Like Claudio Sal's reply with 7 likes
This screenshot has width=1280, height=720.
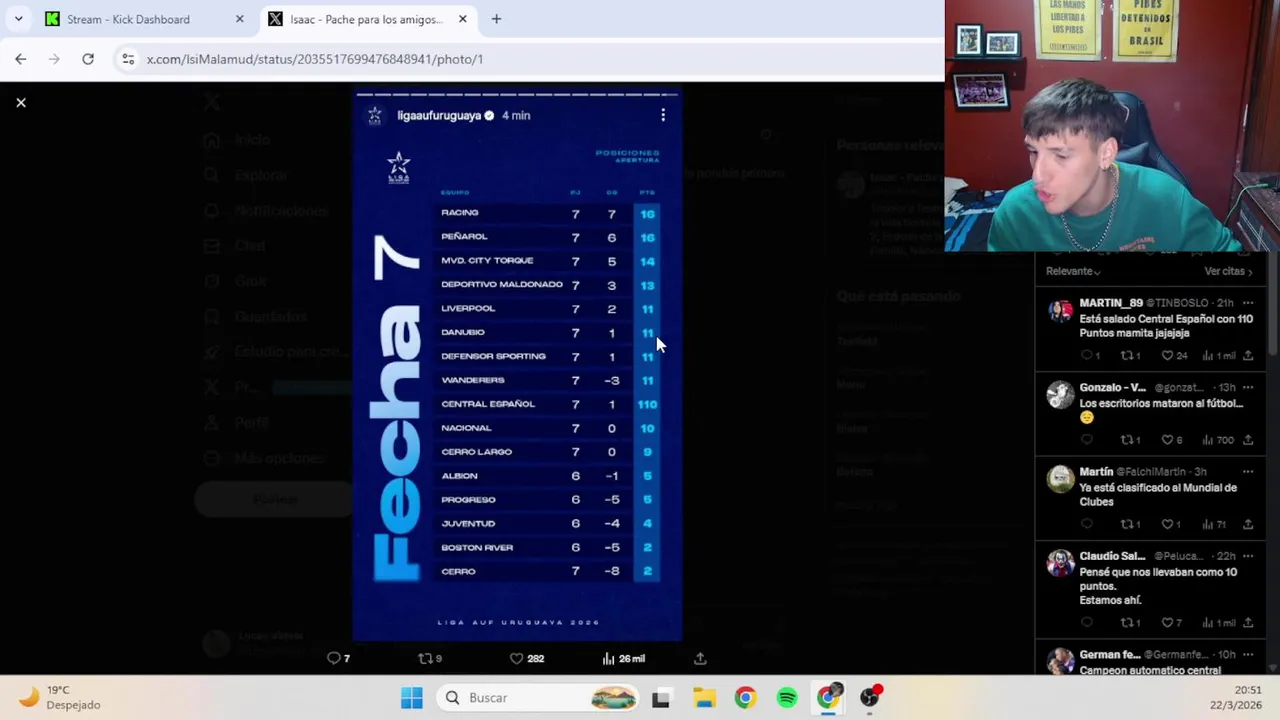click(1172, 623)
